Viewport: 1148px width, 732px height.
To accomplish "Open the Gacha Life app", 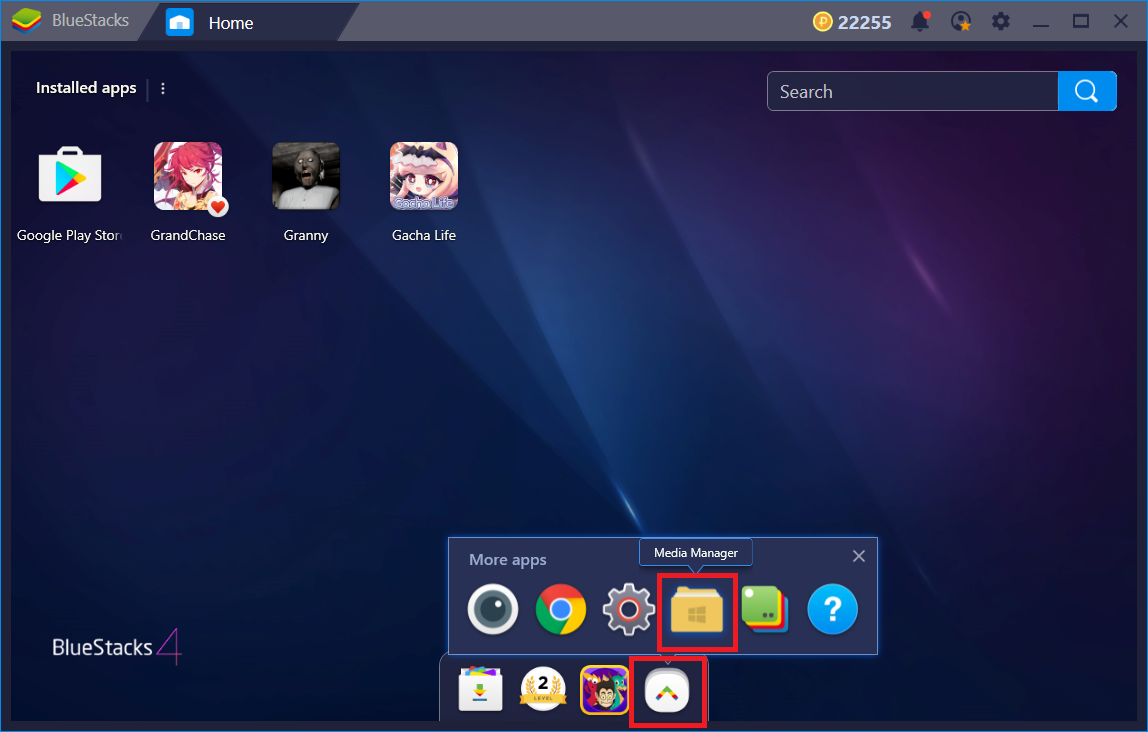I will point(424,176).
